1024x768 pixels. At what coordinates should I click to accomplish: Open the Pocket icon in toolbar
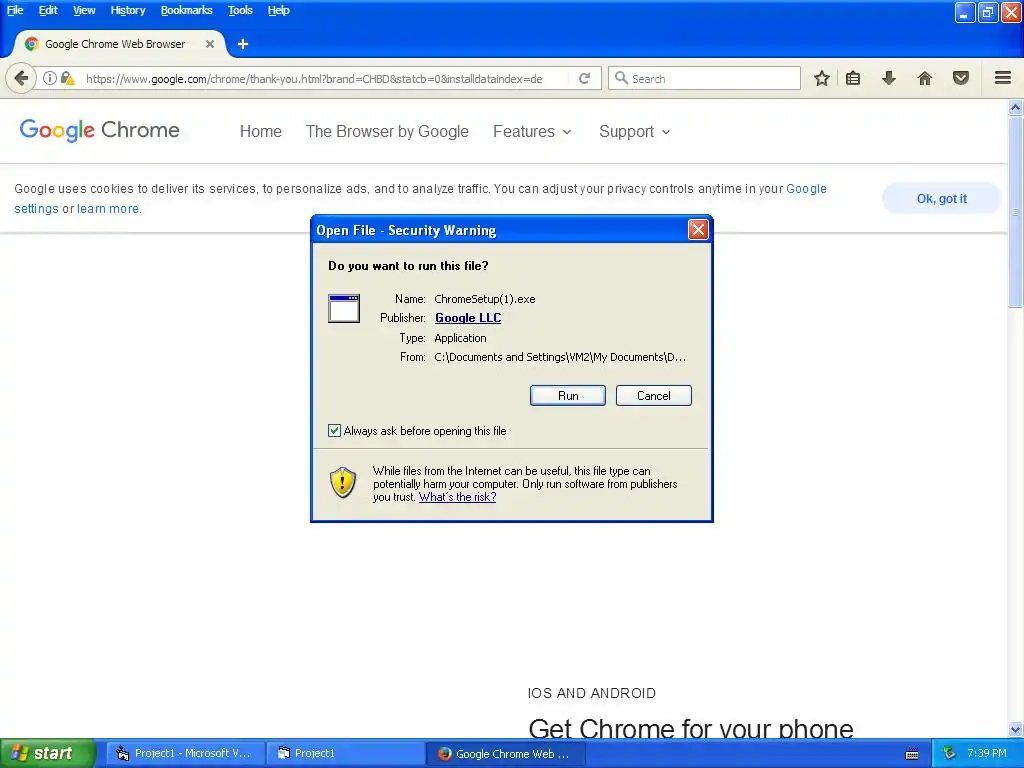tap(961, 78)
